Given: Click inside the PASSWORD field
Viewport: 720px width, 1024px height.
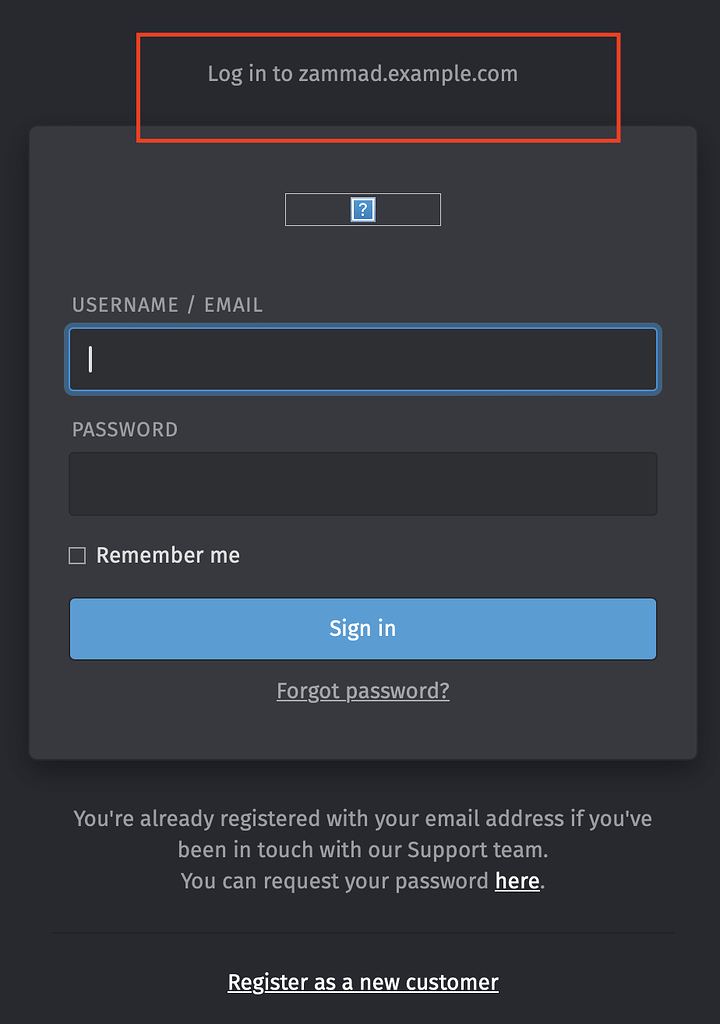Looking at the screenshot, I should coord(362,483).
